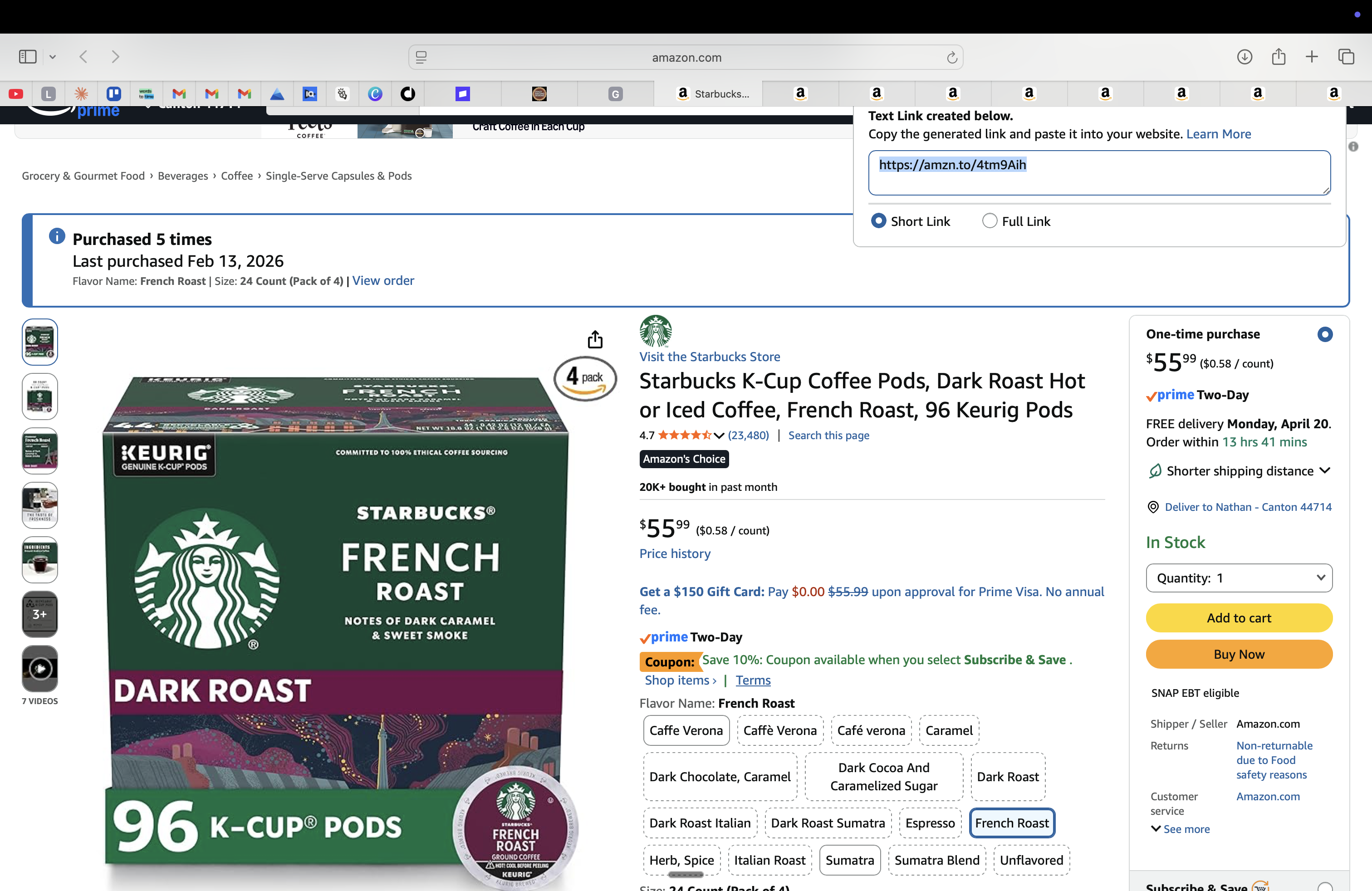1372x891 pixels.
Task: Open 'Shop items' coupon link
Action: pos(680,680)
